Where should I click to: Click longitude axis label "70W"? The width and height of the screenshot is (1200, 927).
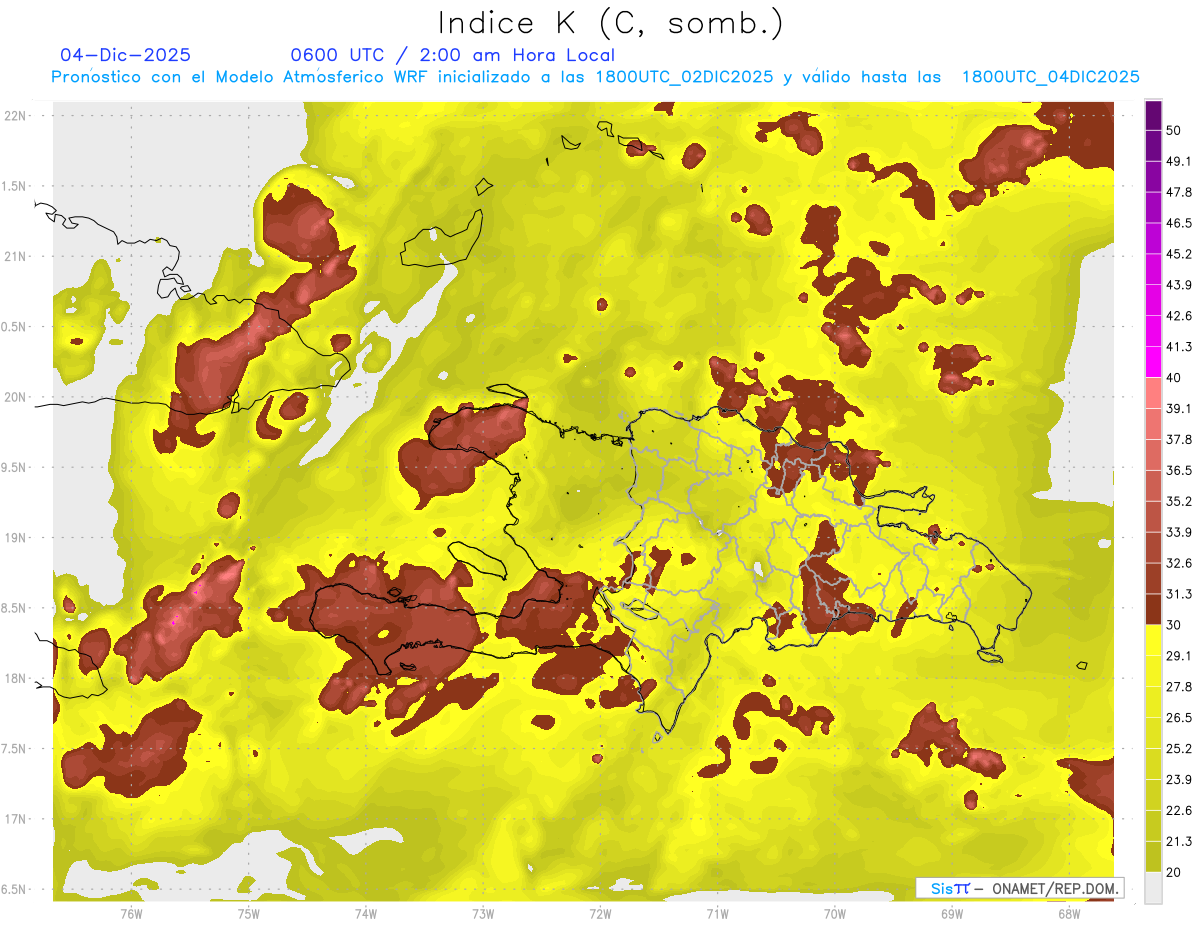pos(835,913)
